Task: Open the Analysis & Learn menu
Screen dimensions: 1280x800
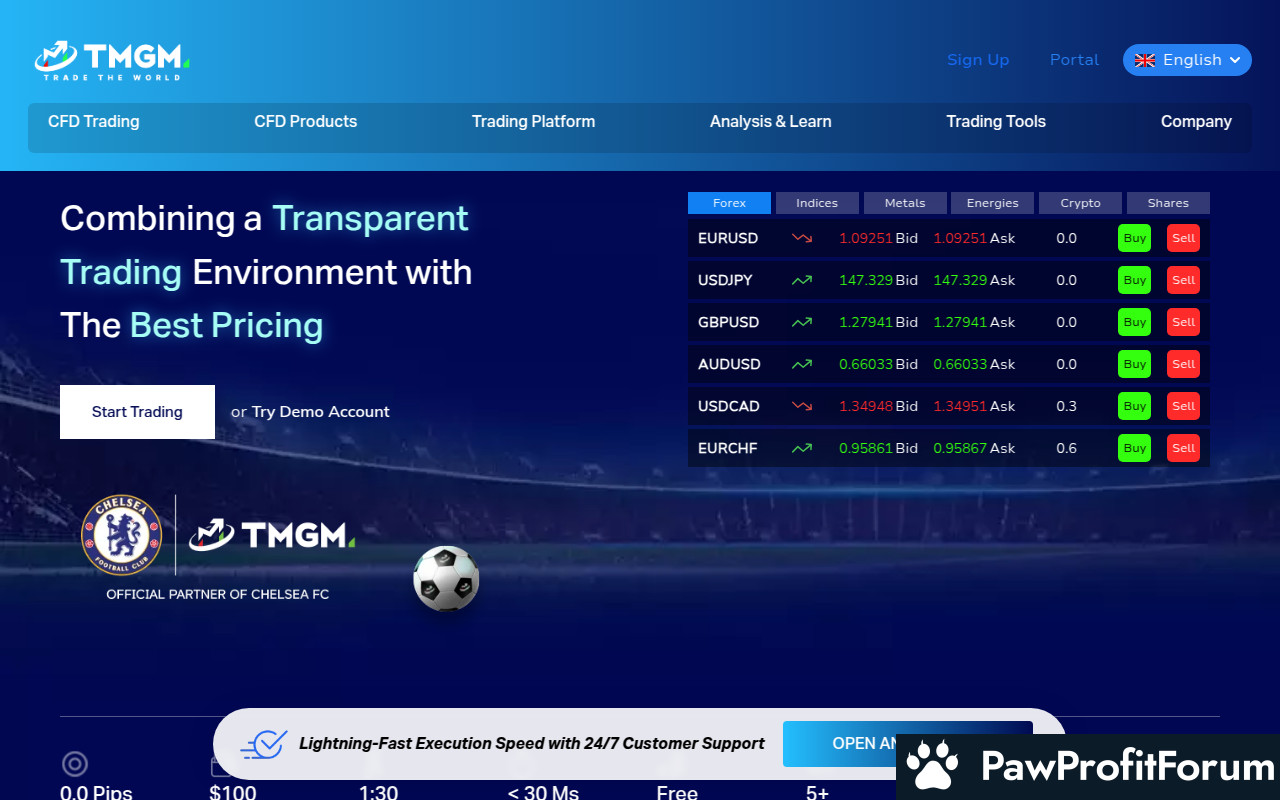Action: coord(771,122)
